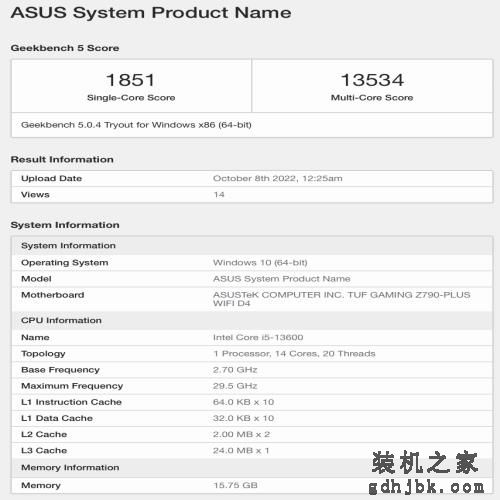Click the Multi-Core Score label
Viewport: 500px width, 500px height.
[372, 98]
